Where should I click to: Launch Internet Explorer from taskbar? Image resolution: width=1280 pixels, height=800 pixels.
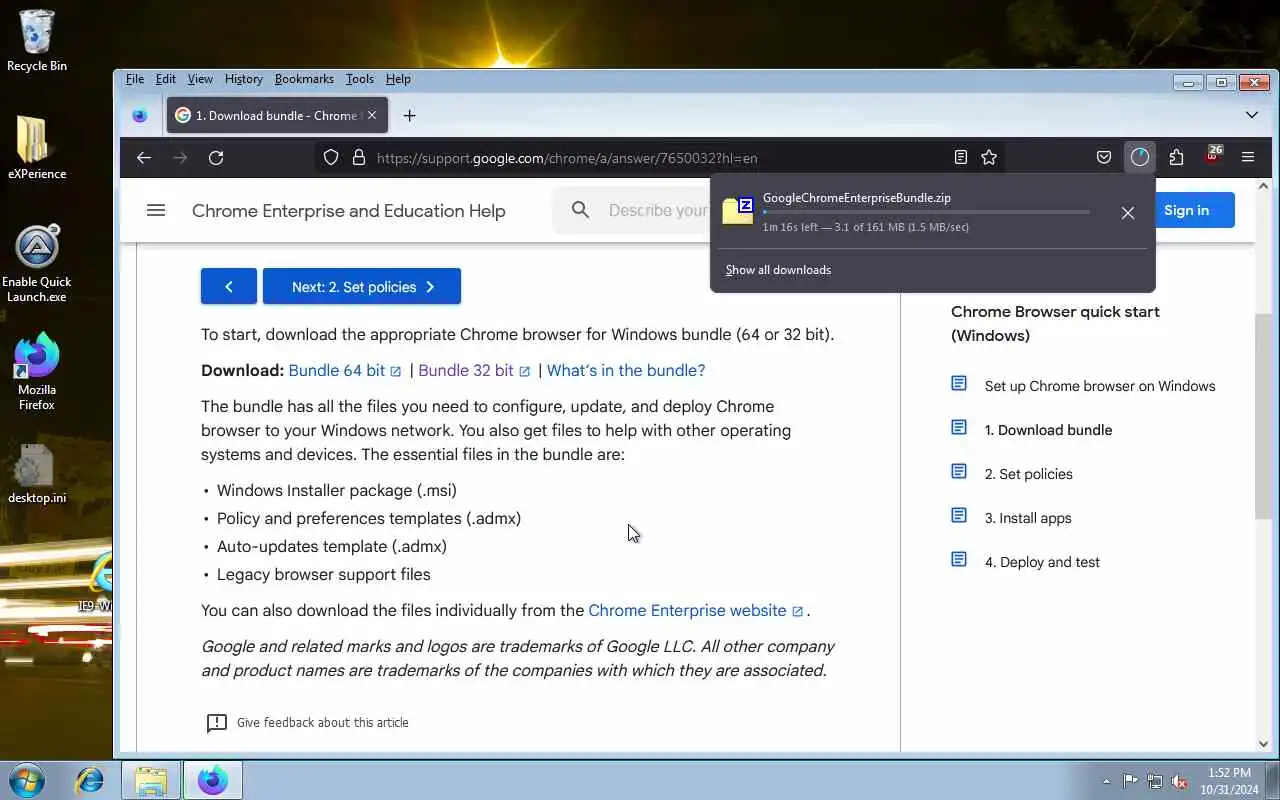click(x=89, y=780)
